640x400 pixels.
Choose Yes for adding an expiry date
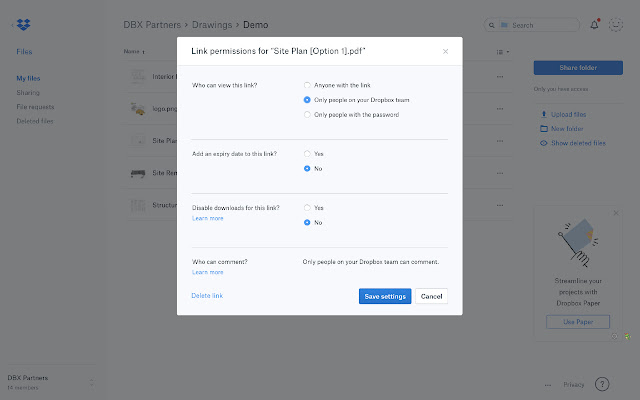(x=308, y=154)
